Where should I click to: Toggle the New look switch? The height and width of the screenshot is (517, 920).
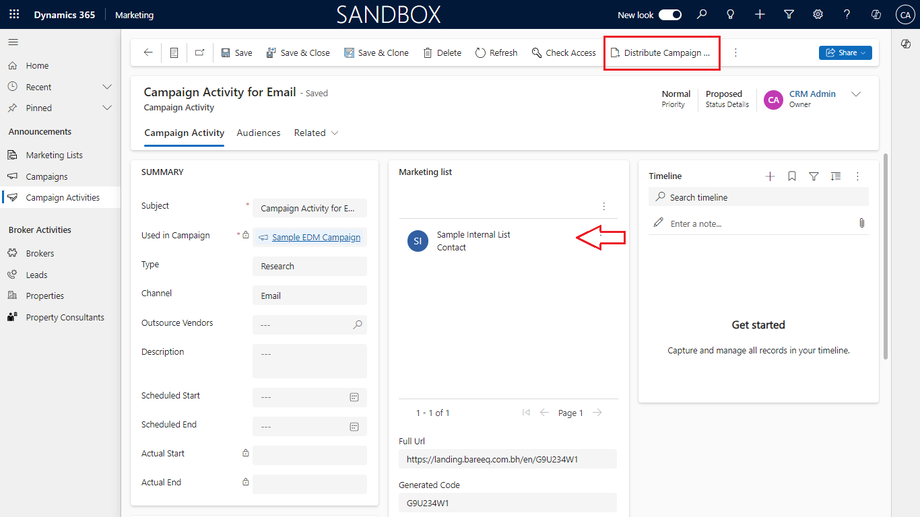[669, 15]
